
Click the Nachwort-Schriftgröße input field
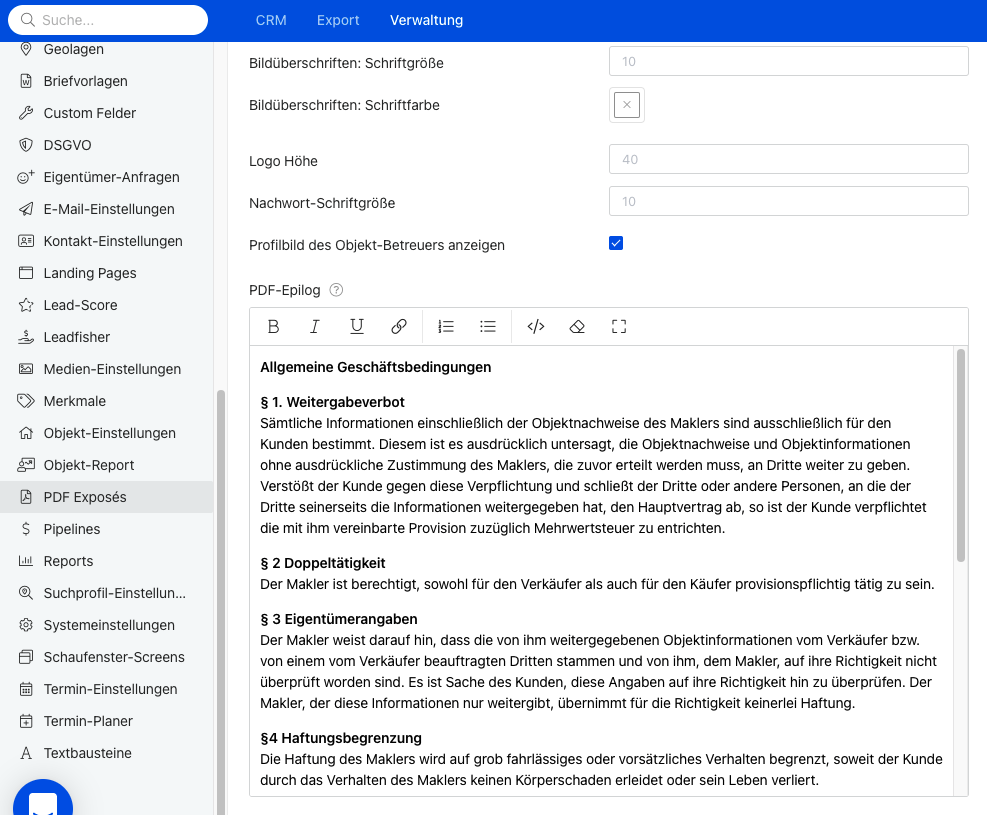[789, 201]
